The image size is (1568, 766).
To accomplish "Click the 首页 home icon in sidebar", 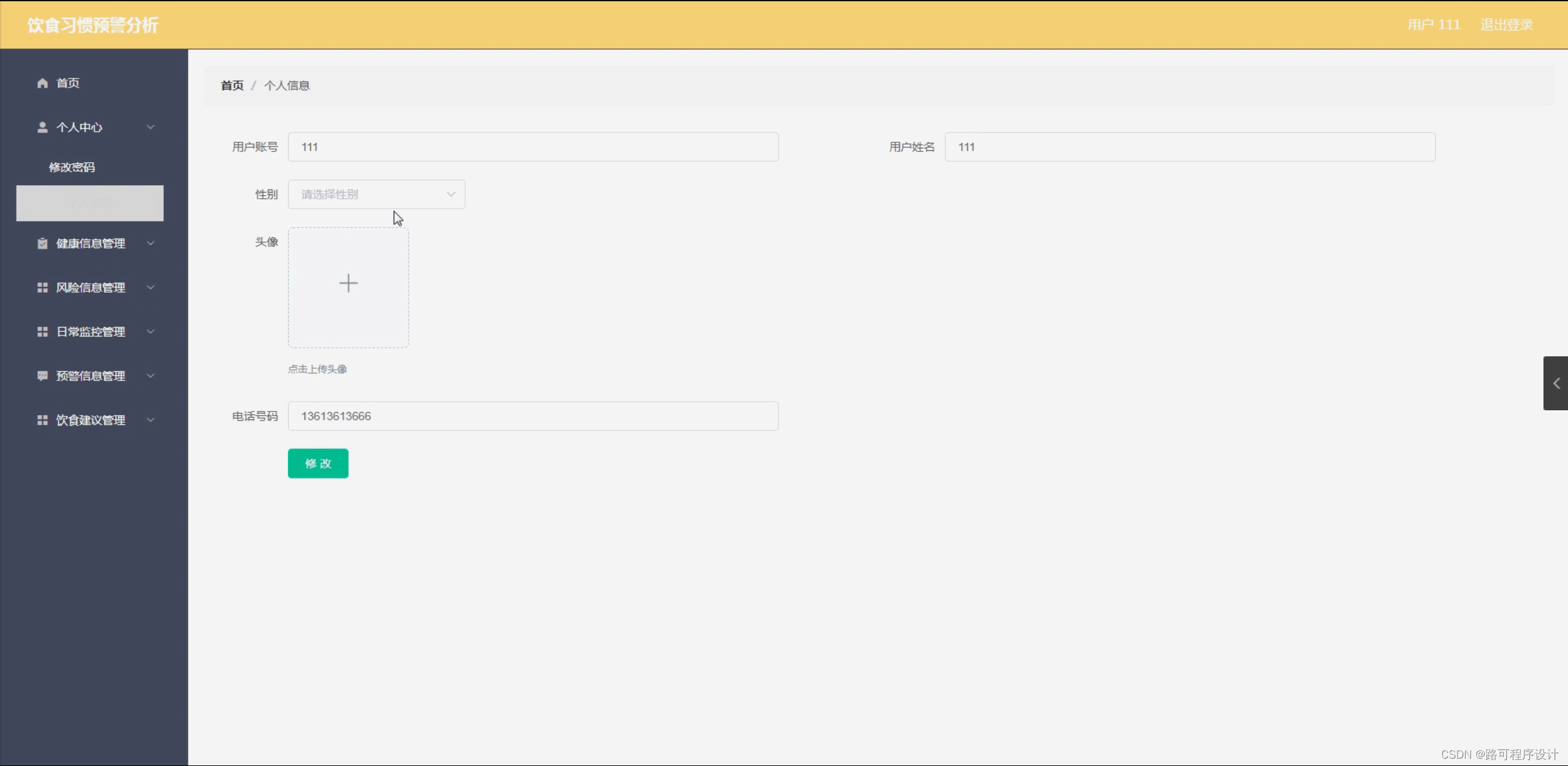I will click(42, 83).
